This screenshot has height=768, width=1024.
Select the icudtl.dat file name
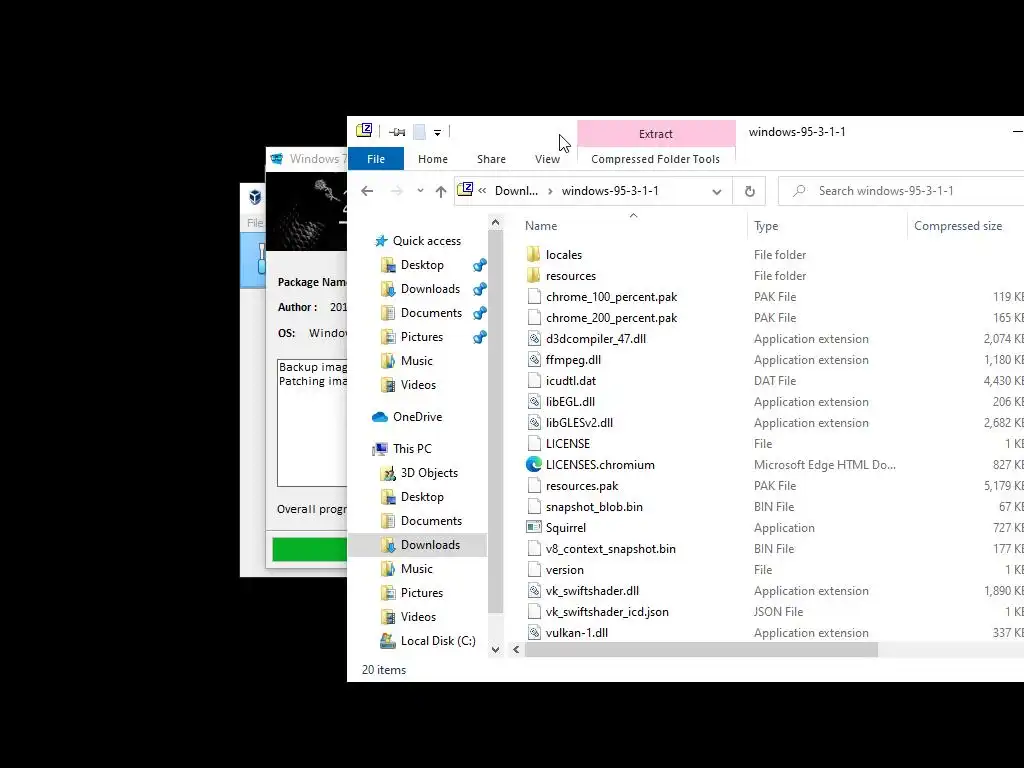pyautogui.click(x=570, y=381)
